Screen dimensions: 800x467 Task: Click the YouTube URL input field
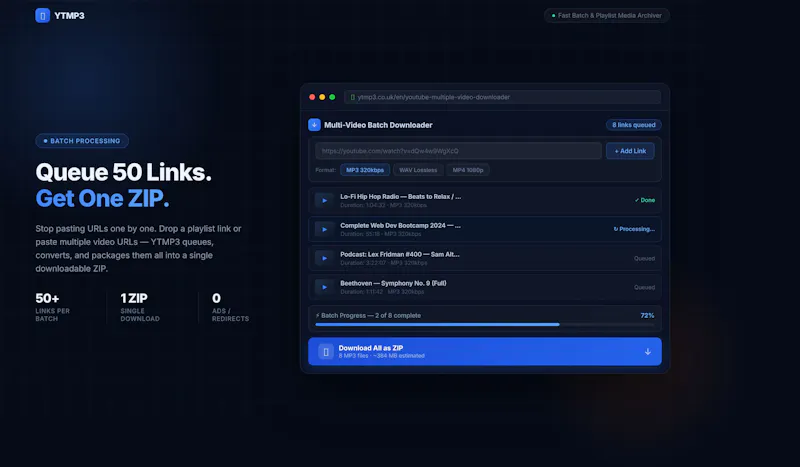tap(458, 151)
